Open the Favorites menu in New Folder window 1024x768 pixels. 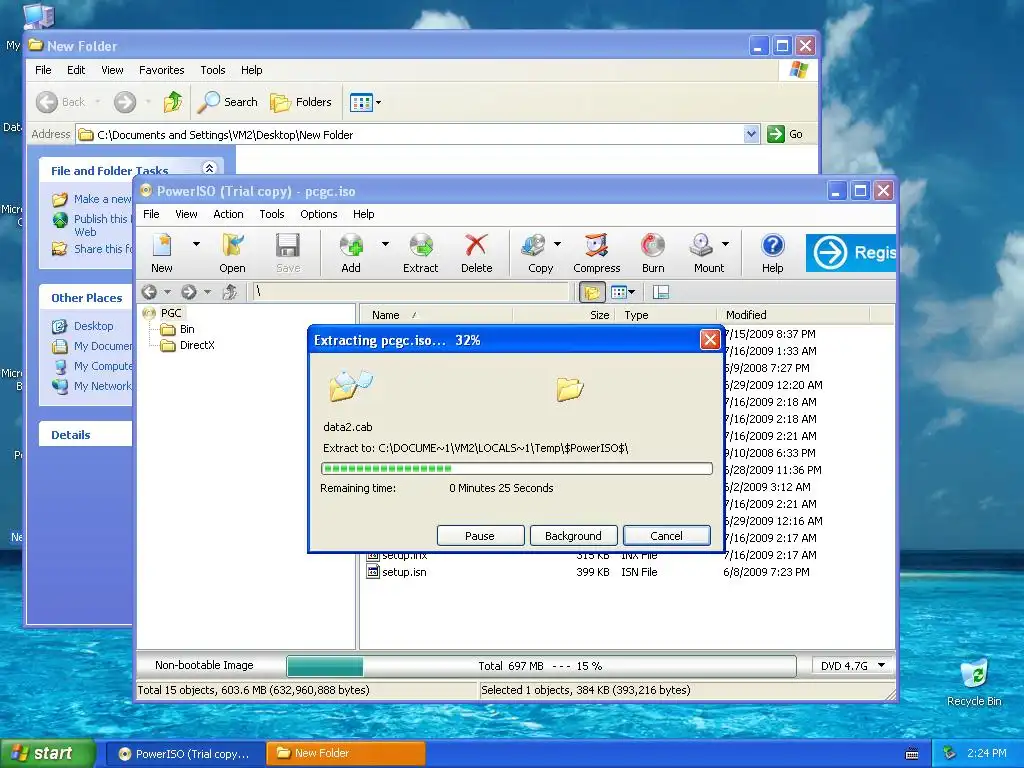[x=161, y=70]
